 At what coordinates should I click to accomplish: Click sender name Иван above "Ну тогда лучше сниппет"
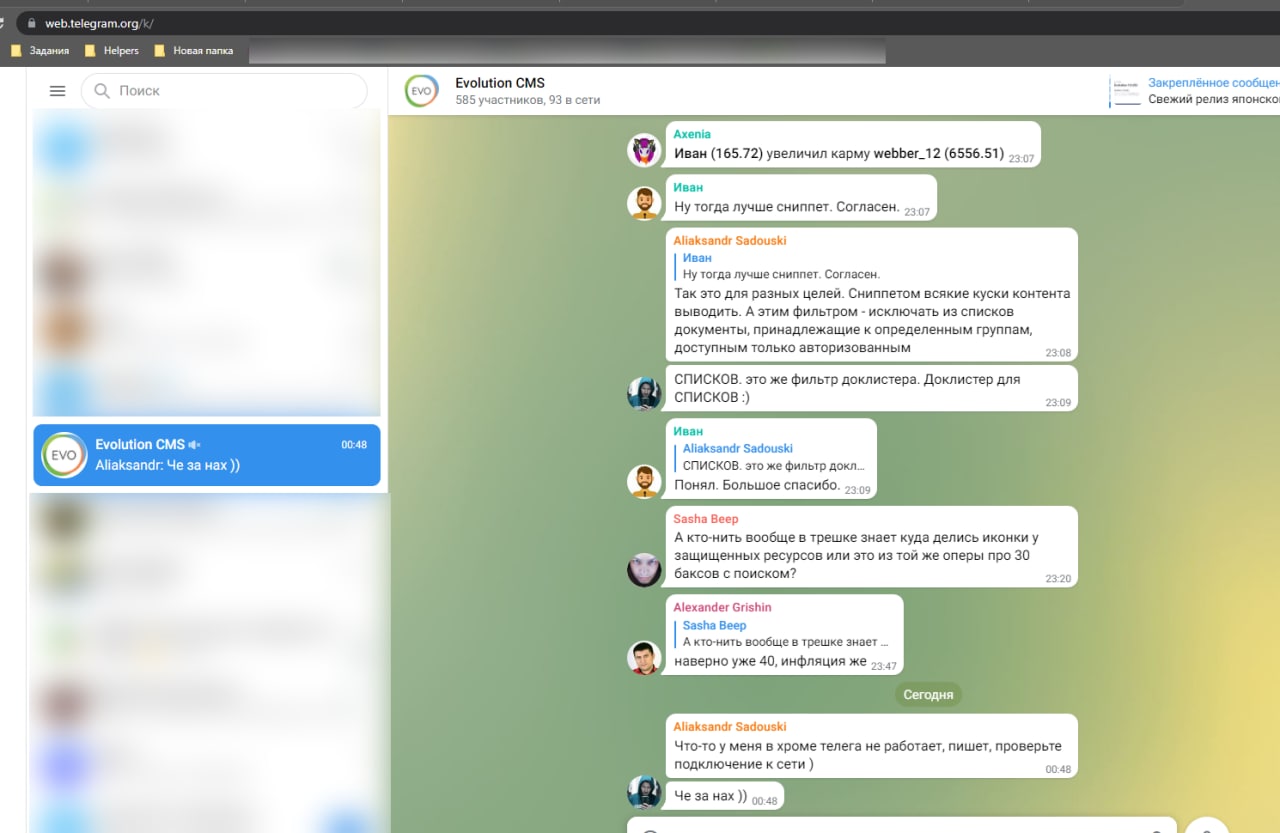(x=688, y=187)
